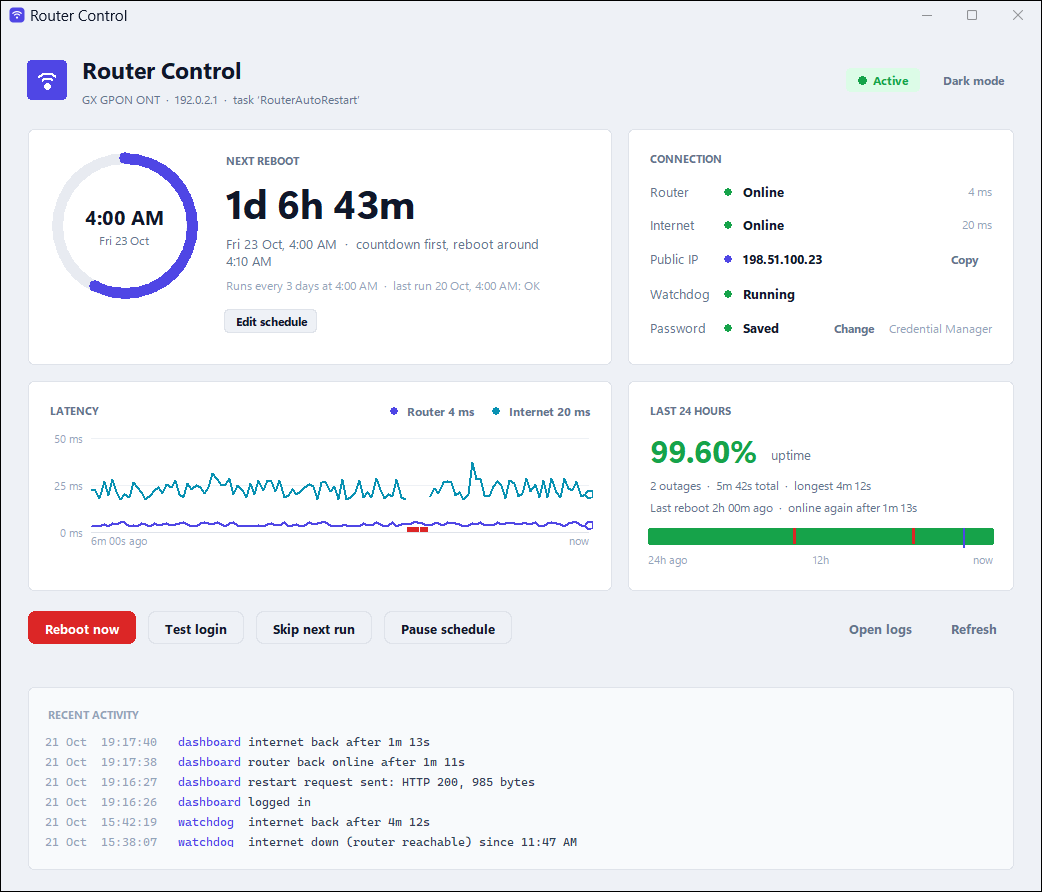
Task: Click the purple Wi-Fi router logo icon
Action: [x=47, y=80]
